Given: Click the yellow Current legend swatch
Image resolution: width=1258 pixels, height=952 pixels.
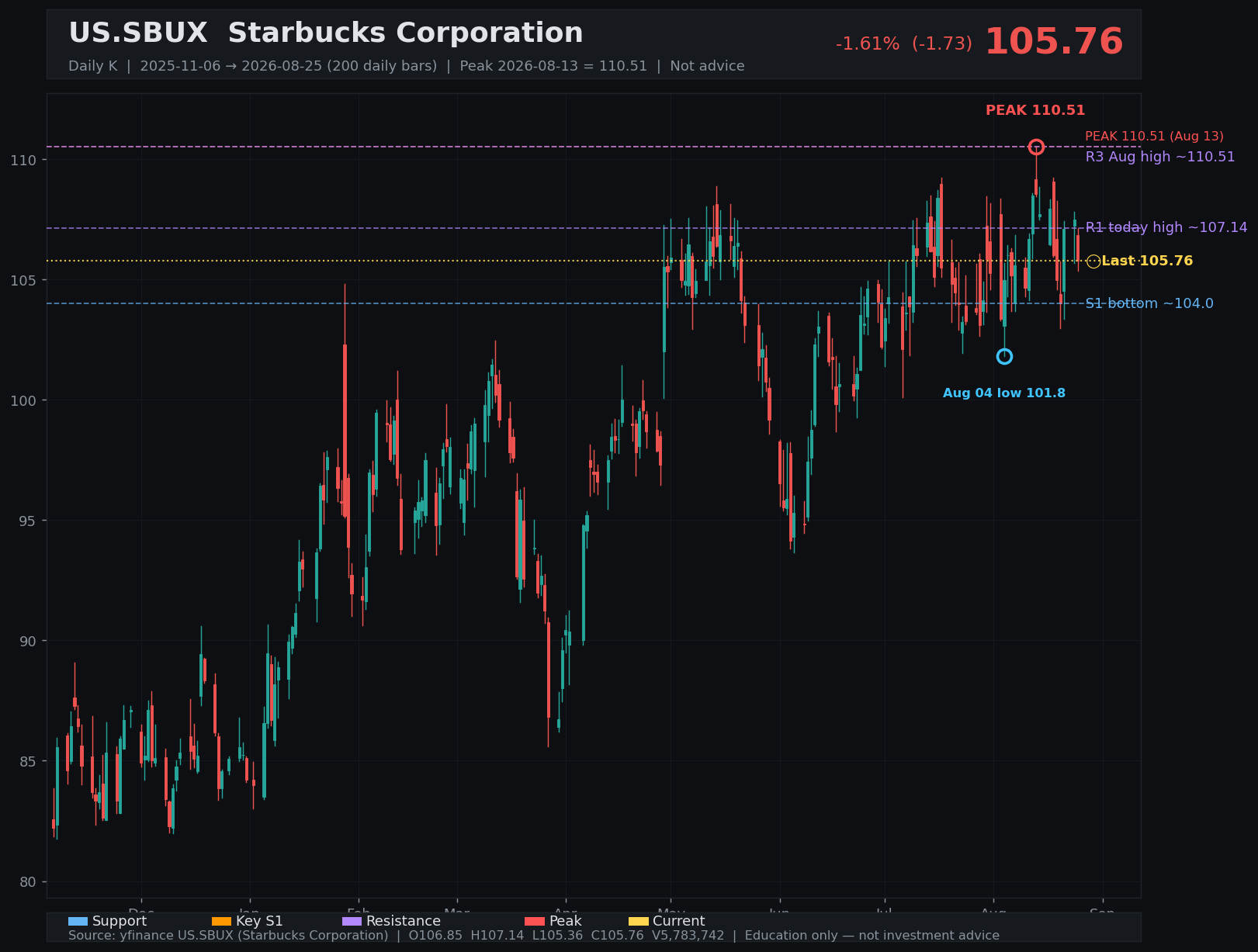Looking at the screenshot, I should click(638, 921).
